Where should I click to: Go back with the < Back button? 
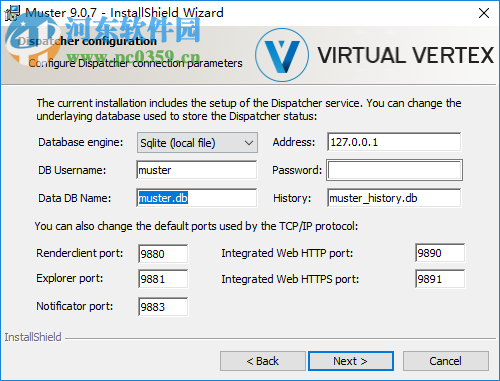tap(263, 361)
